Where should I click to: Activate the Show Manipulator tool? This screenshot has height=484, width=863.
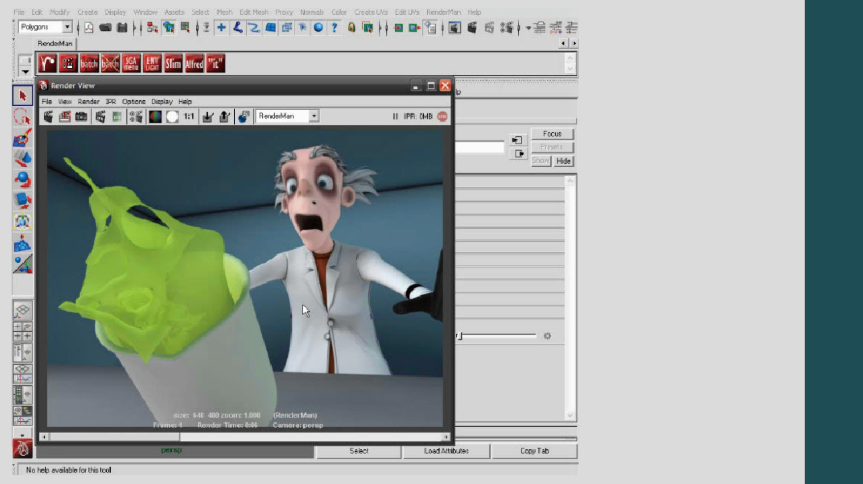[23, 264]
